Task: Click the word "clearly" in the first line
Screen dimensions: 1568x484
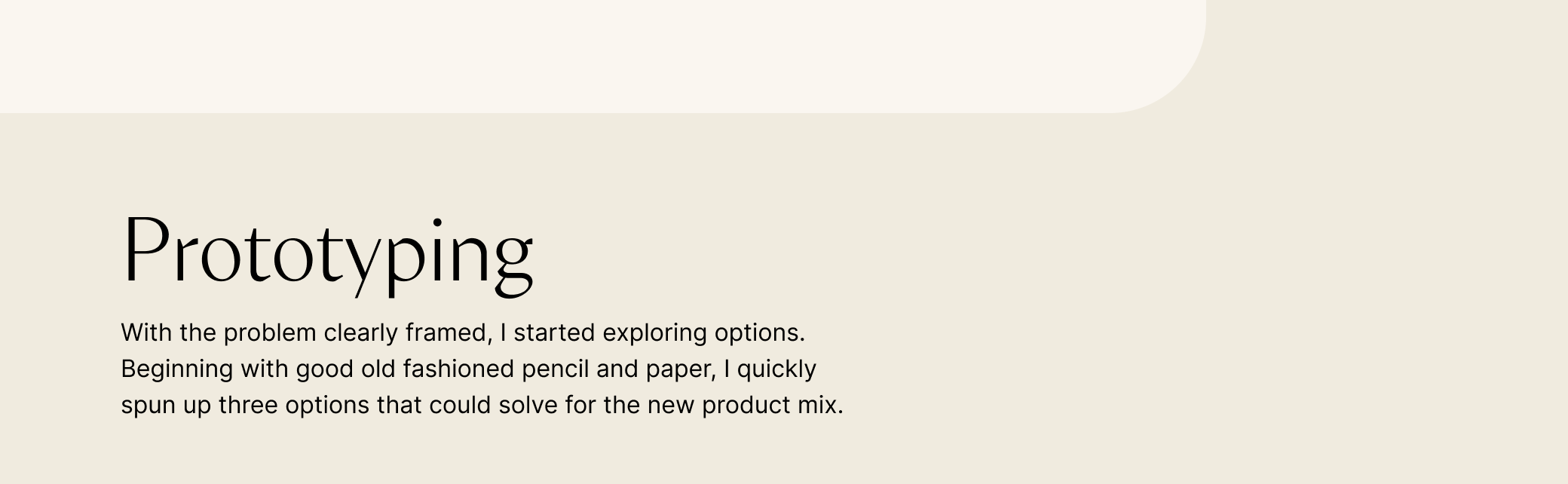Action: click(x=360, y=332)
